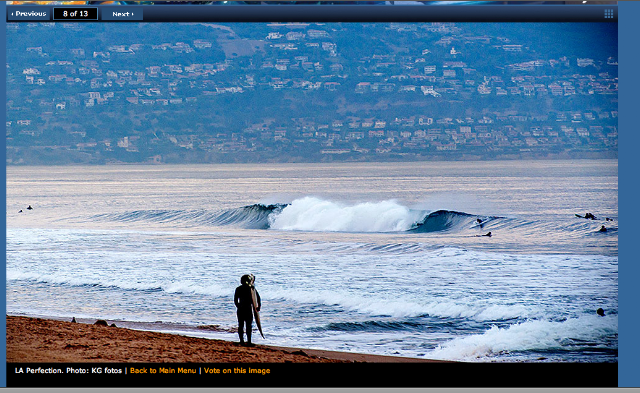Open the thumbnail grid view icon
Viewport: 640px width, 393px height.
tap(609, 14)
